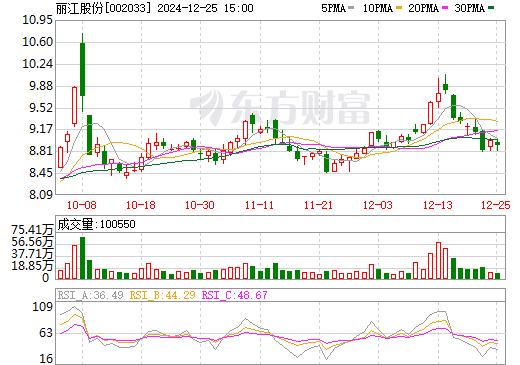Screen dimensions: 520x365
Task: Click the 37.71万 volume axis label
Action: point(32,254)
